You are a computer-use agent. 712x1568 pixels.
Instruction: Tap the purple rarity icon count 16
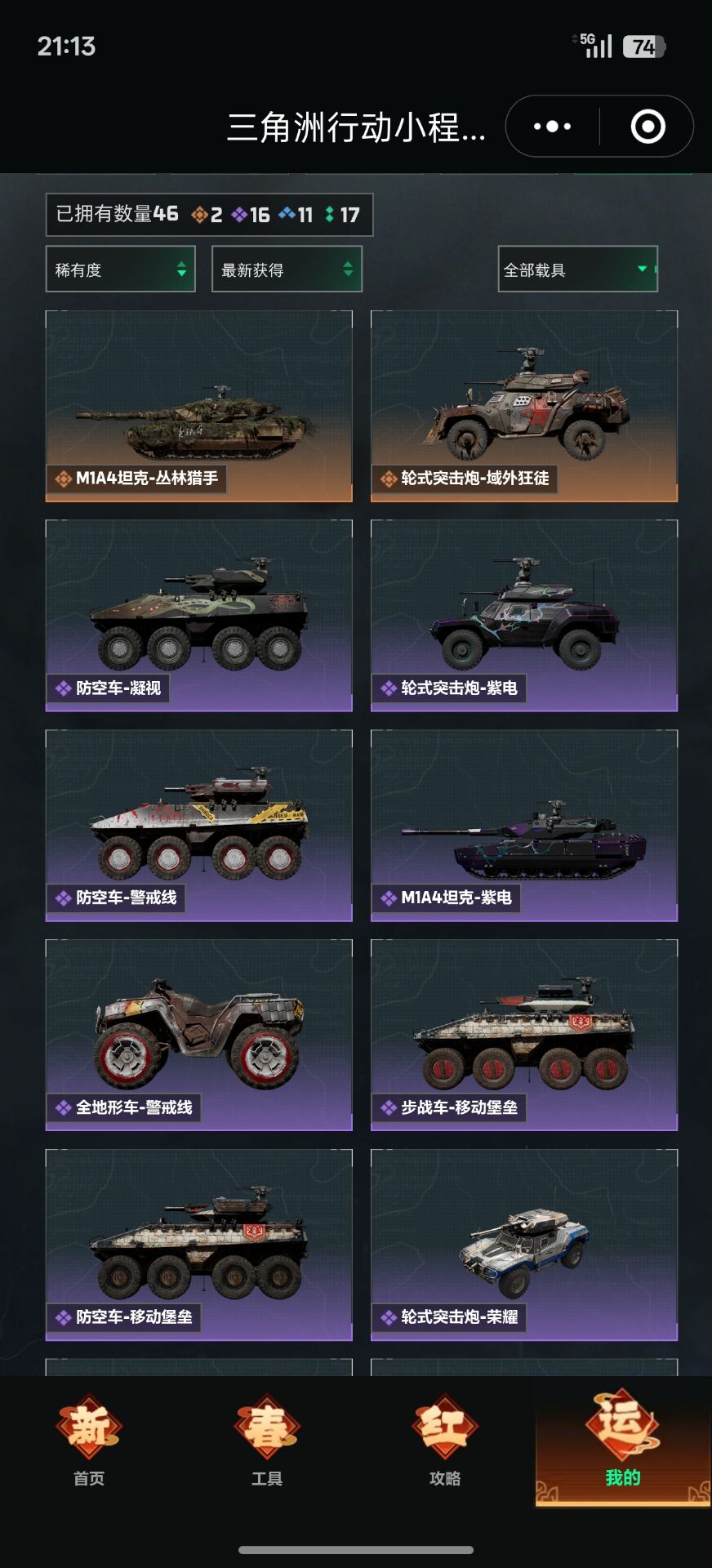[250, 215]
